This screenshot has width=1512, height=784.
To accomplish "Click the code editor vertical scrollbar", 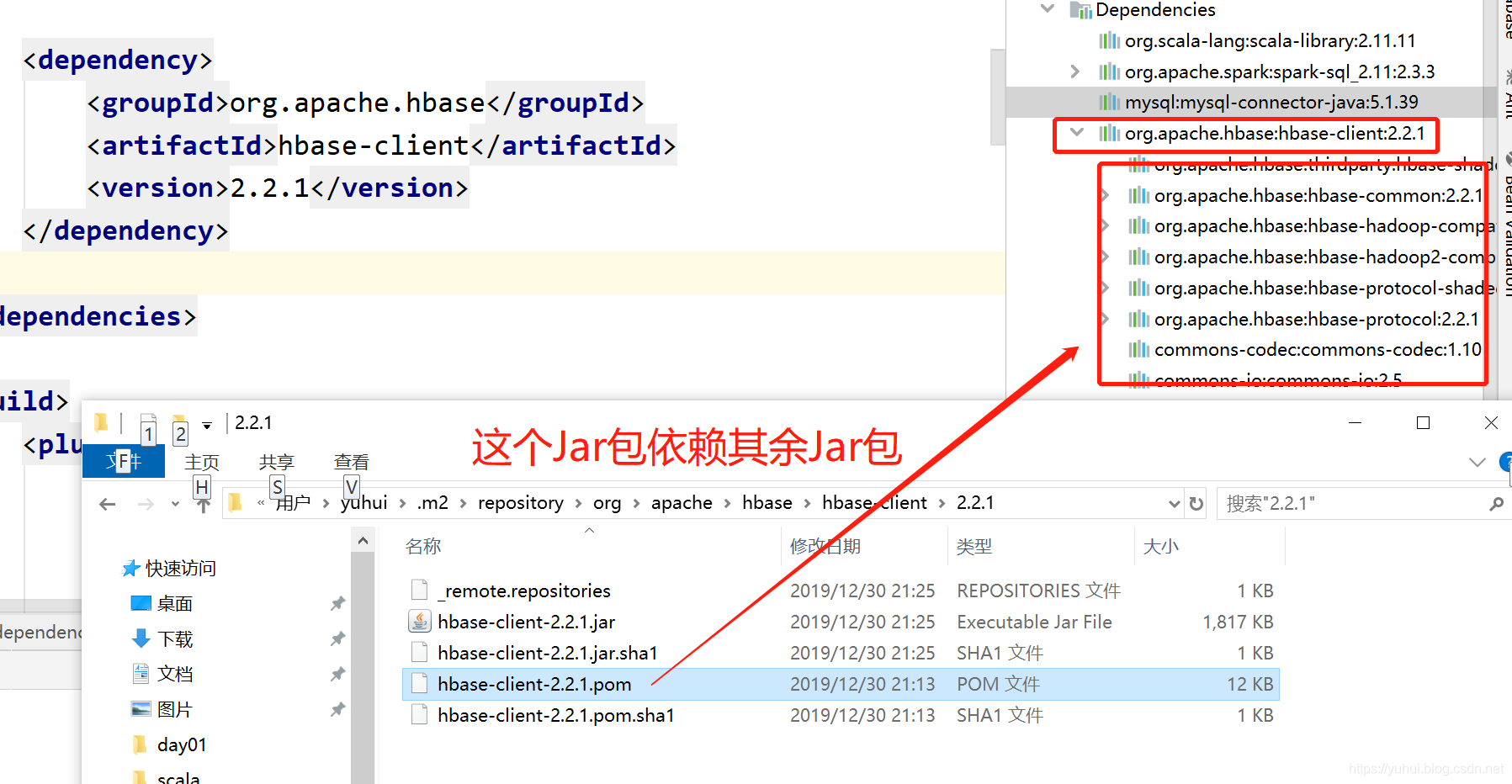I will [998, 97].
